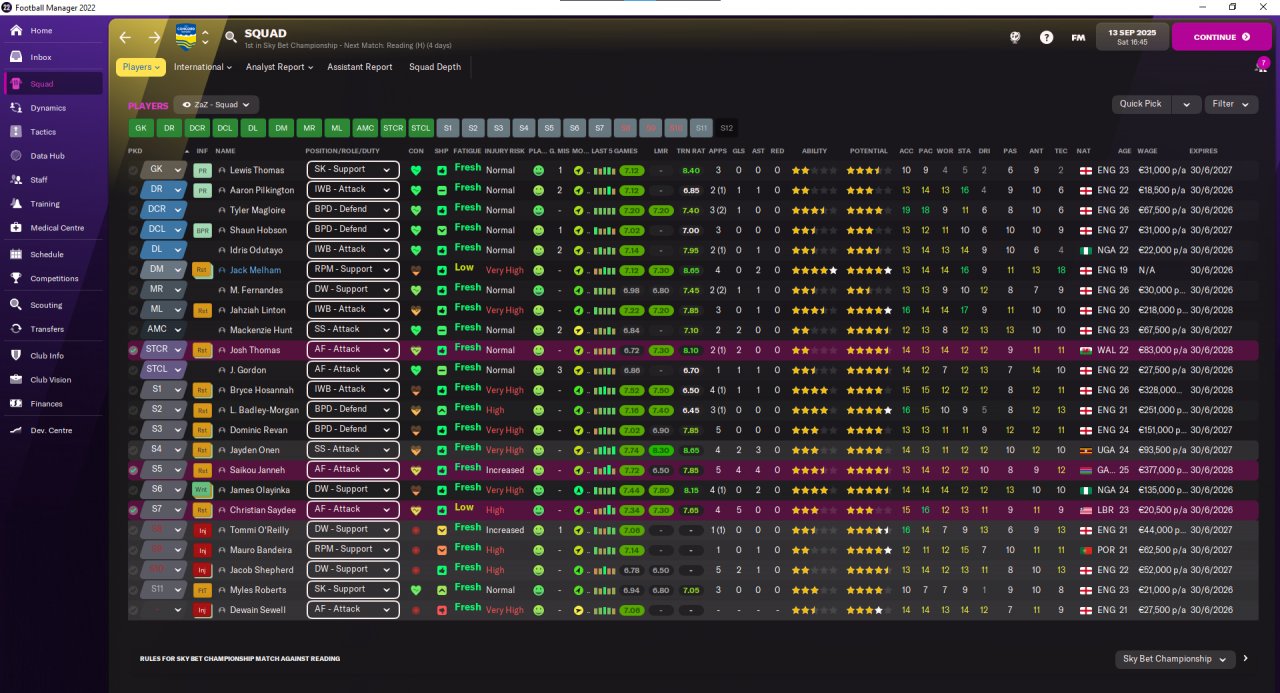Go back with the left arrow
This screenshot has height=693, width=1280.
click(125, 37)
